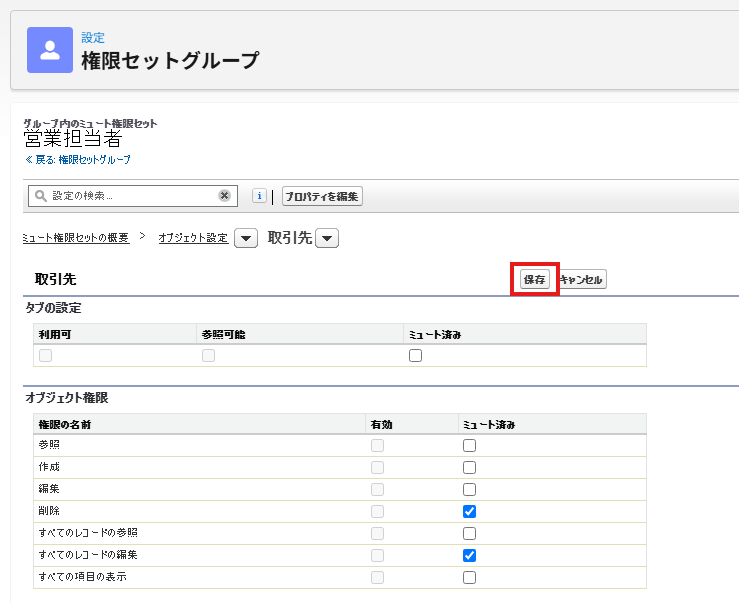Click the タブの設定 section heading
Viewport: 739px width, 603px height.
coord(53,308)
